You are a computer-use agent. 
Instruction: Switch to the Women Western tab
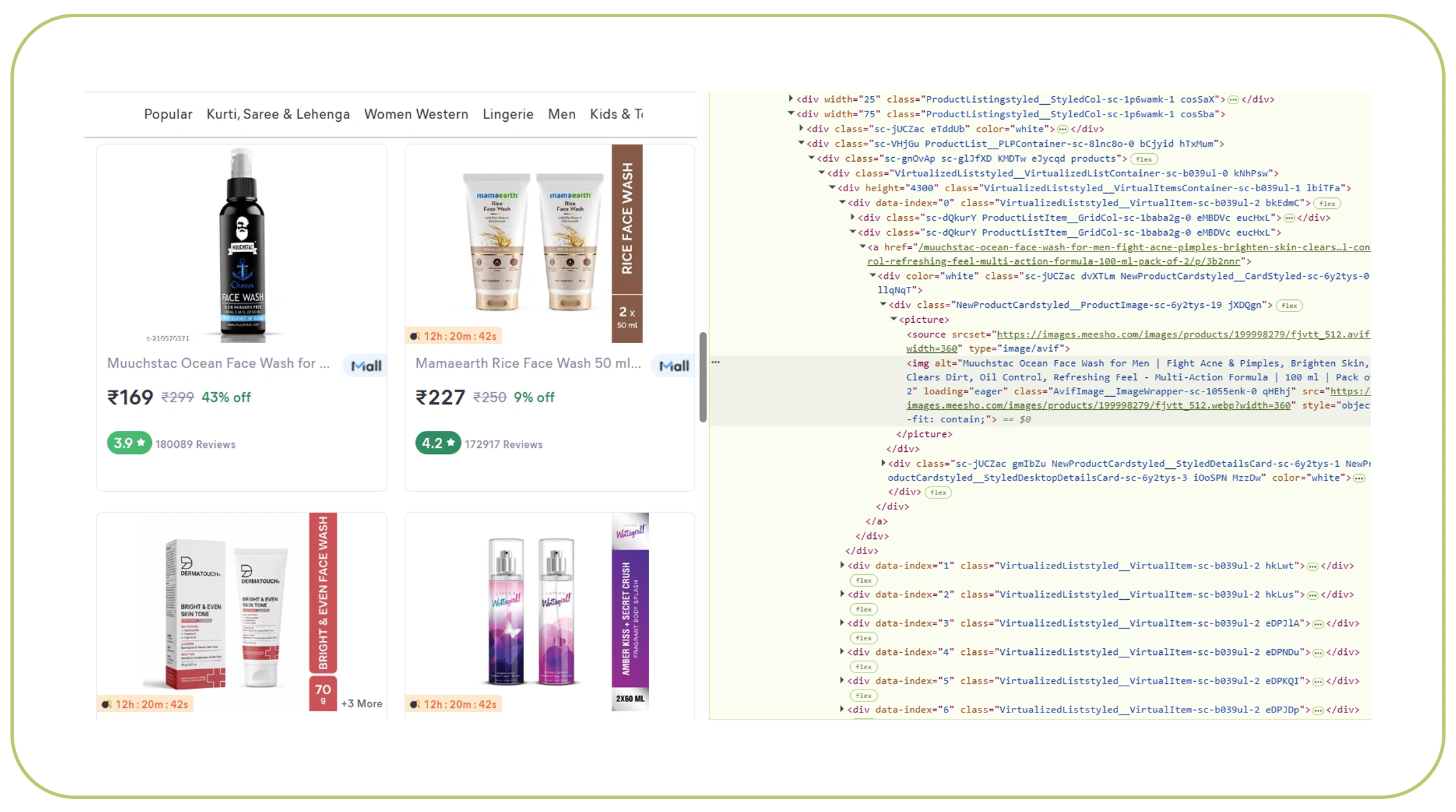click(x=417, y=114)
